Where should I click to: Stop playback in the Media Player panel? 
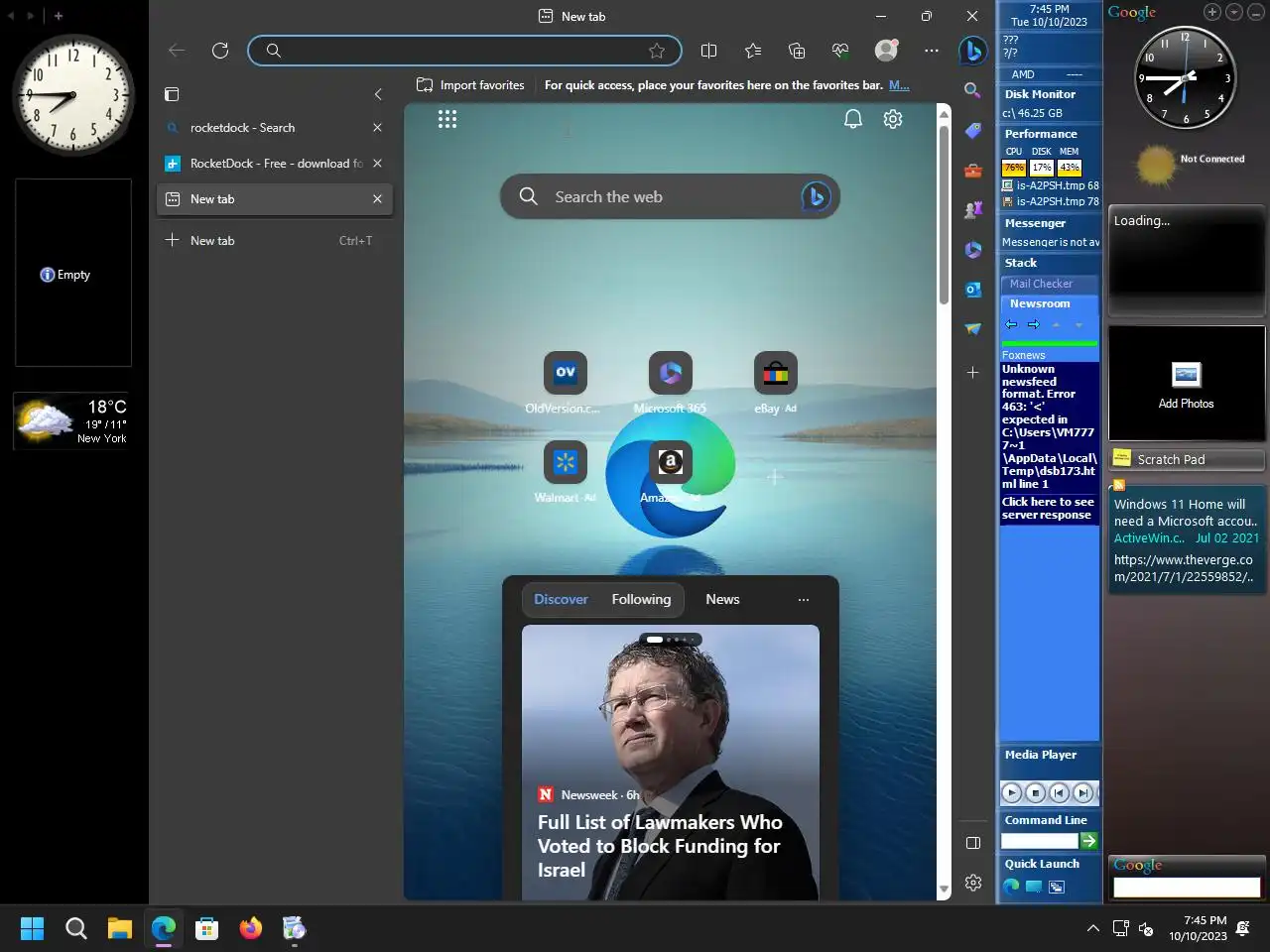(1035, 792)
